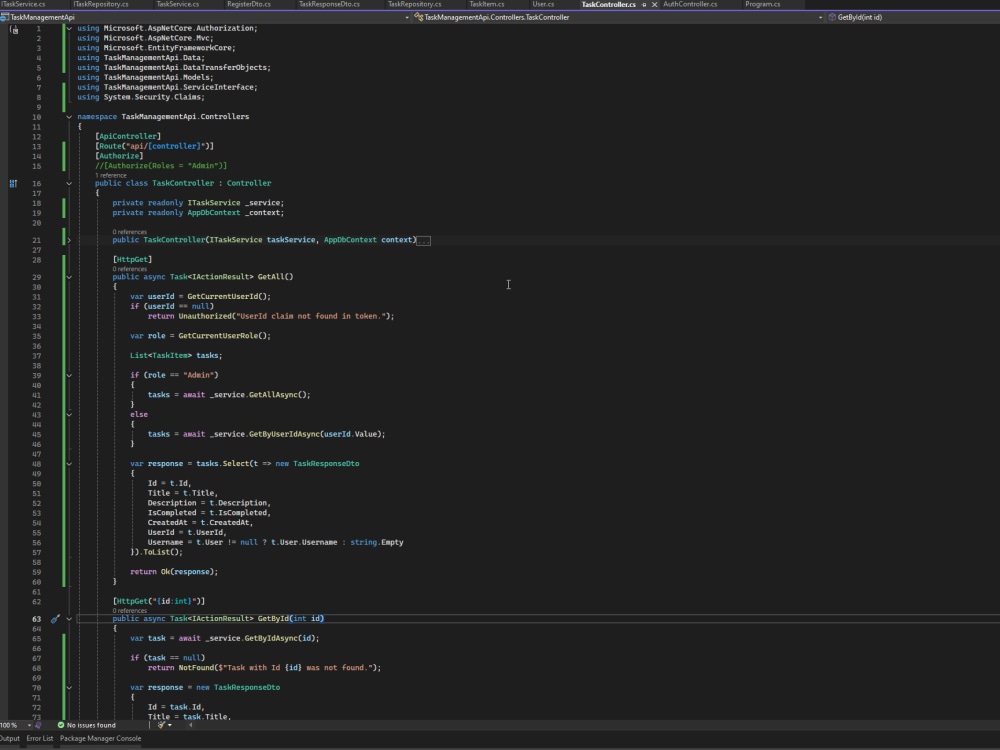The width and height of the screenshot is (1000, 750).
Task: Open the code cleanup dropdown arrow
Action: click(170, 725)
